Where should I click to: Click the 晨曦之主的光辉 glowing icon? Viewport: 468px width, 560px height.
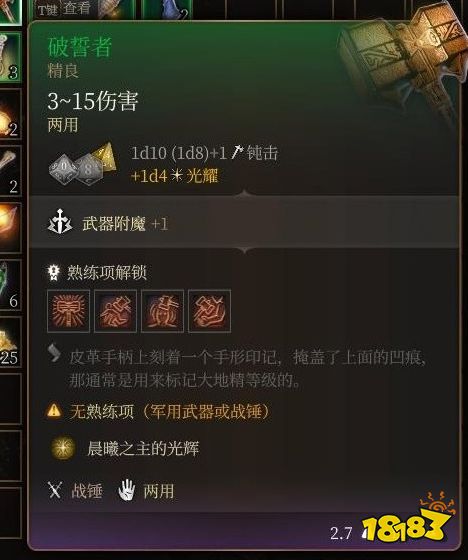(63, 448)
